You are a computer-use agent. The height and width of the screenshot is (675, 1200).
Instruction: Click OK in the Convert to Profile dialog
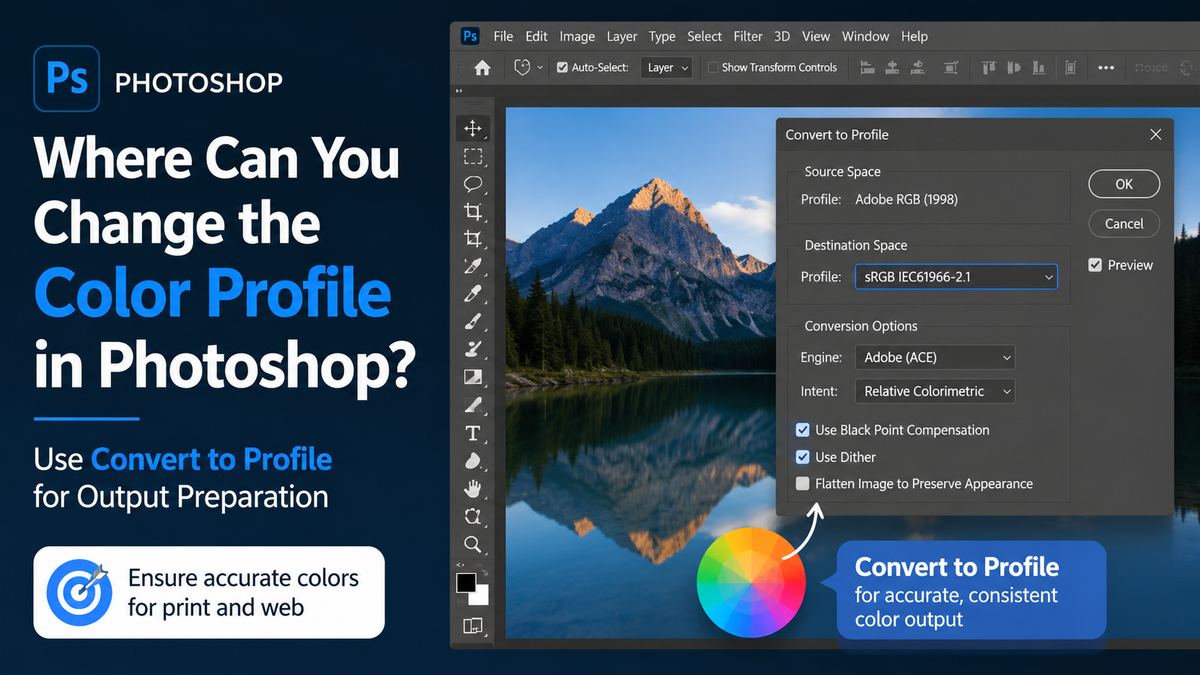pyautogui.click(x=1124, y=184)
